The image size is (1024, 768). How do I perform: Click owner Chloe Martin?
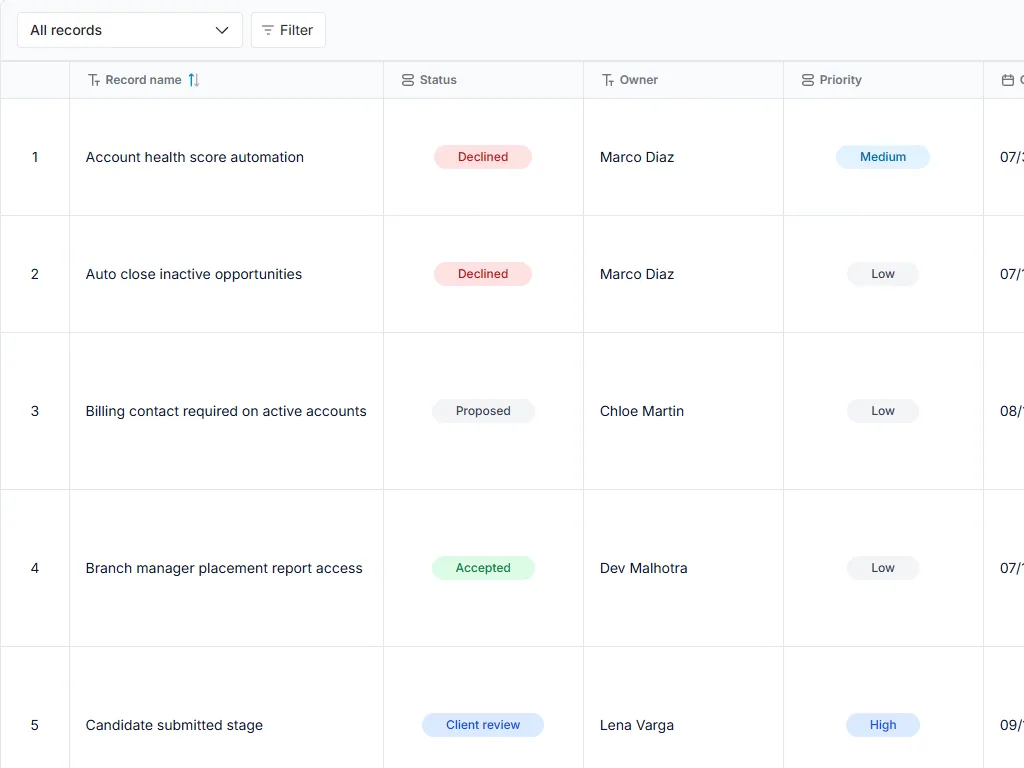pyautogui.click(x=642, y=411)
